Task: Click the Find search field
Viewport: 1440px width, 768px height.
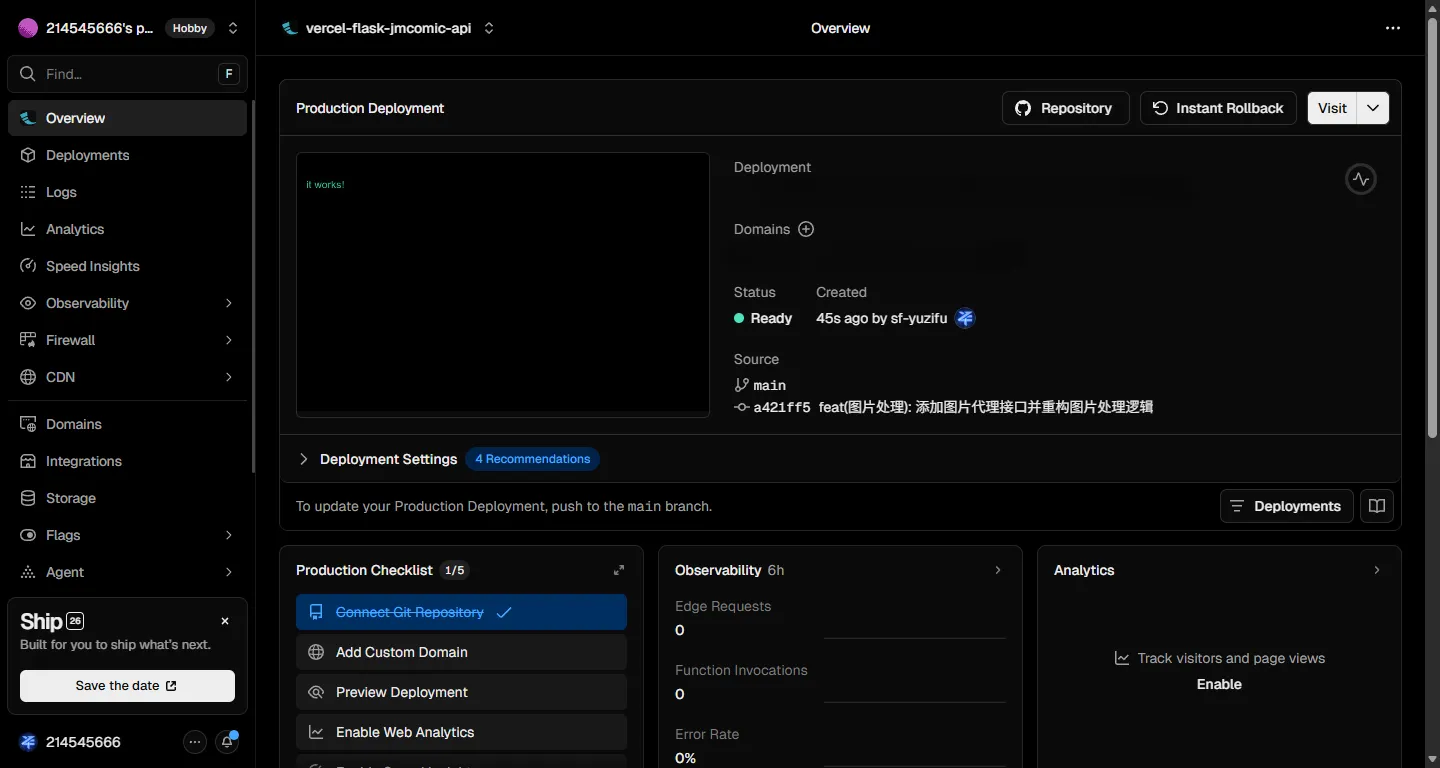Action: 127,74
